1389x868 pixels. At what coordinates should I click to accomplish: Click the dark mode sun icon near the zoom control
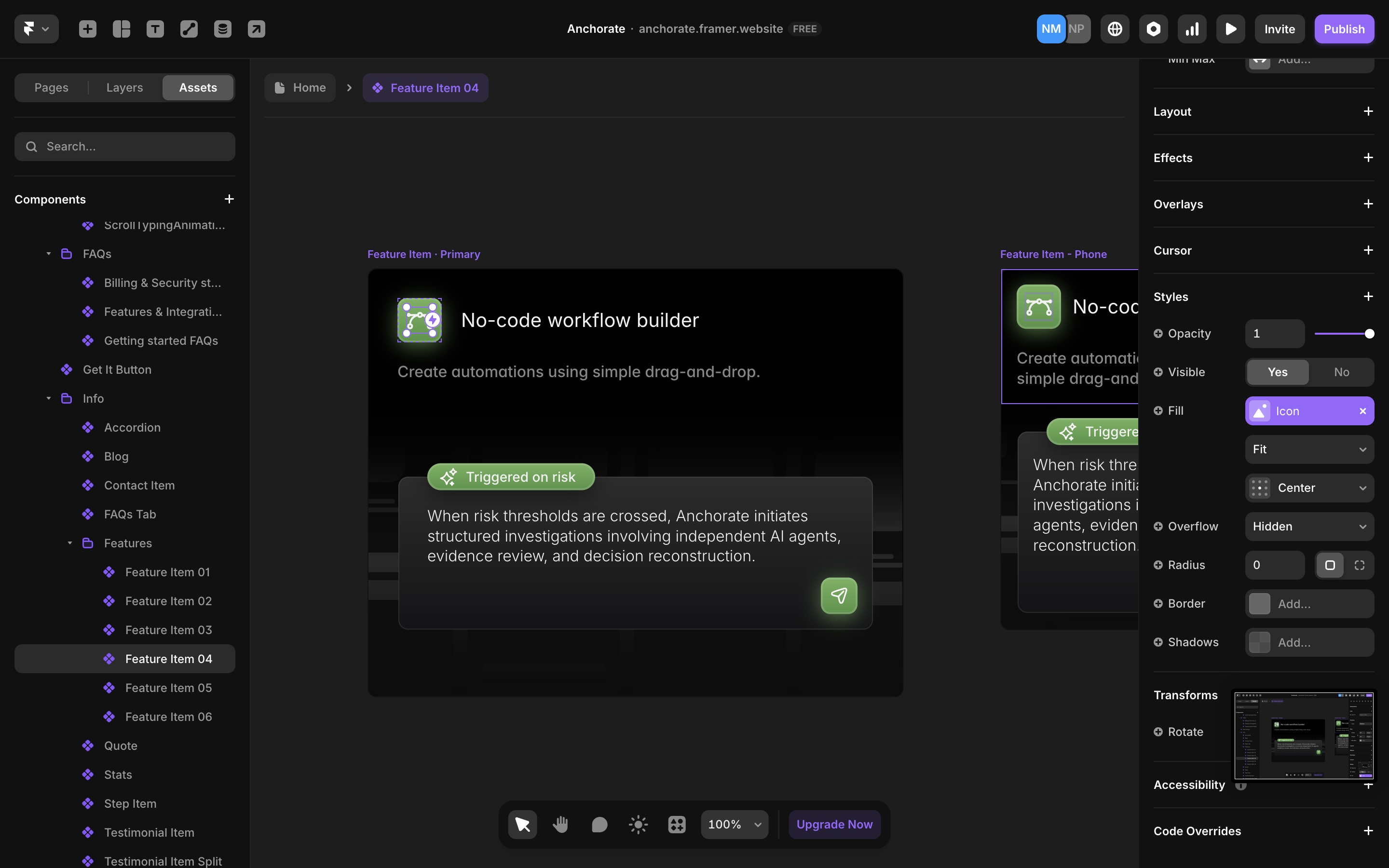click(637, 824)
